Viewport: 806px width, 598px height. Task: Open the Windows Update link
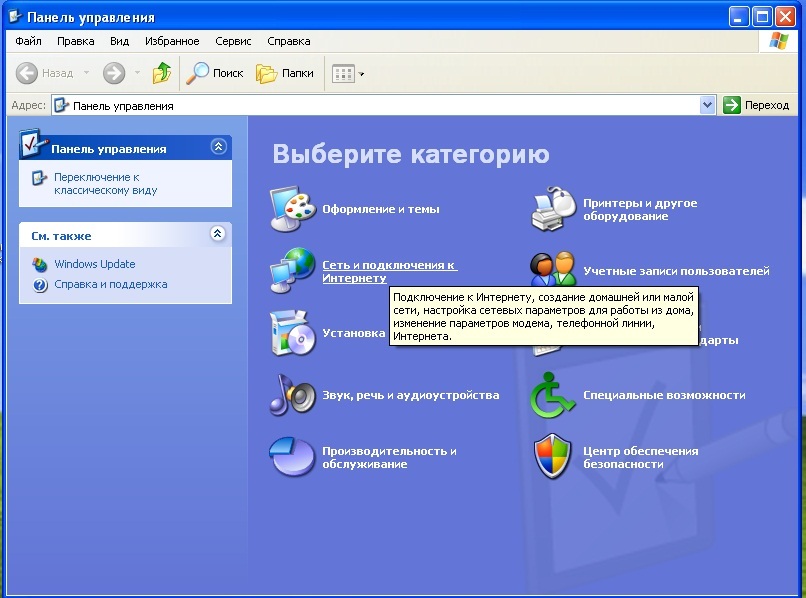(95, 264)
